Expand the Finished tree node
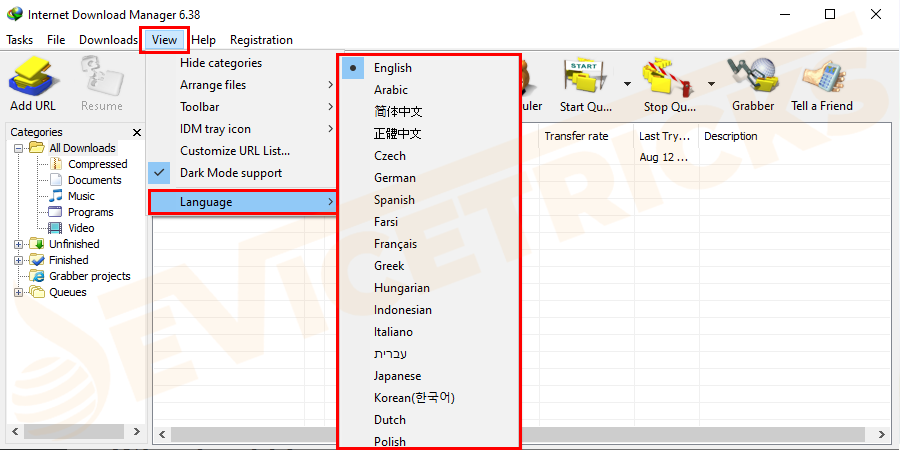Screen dimensions: 900x450 (x=18, y=261)
